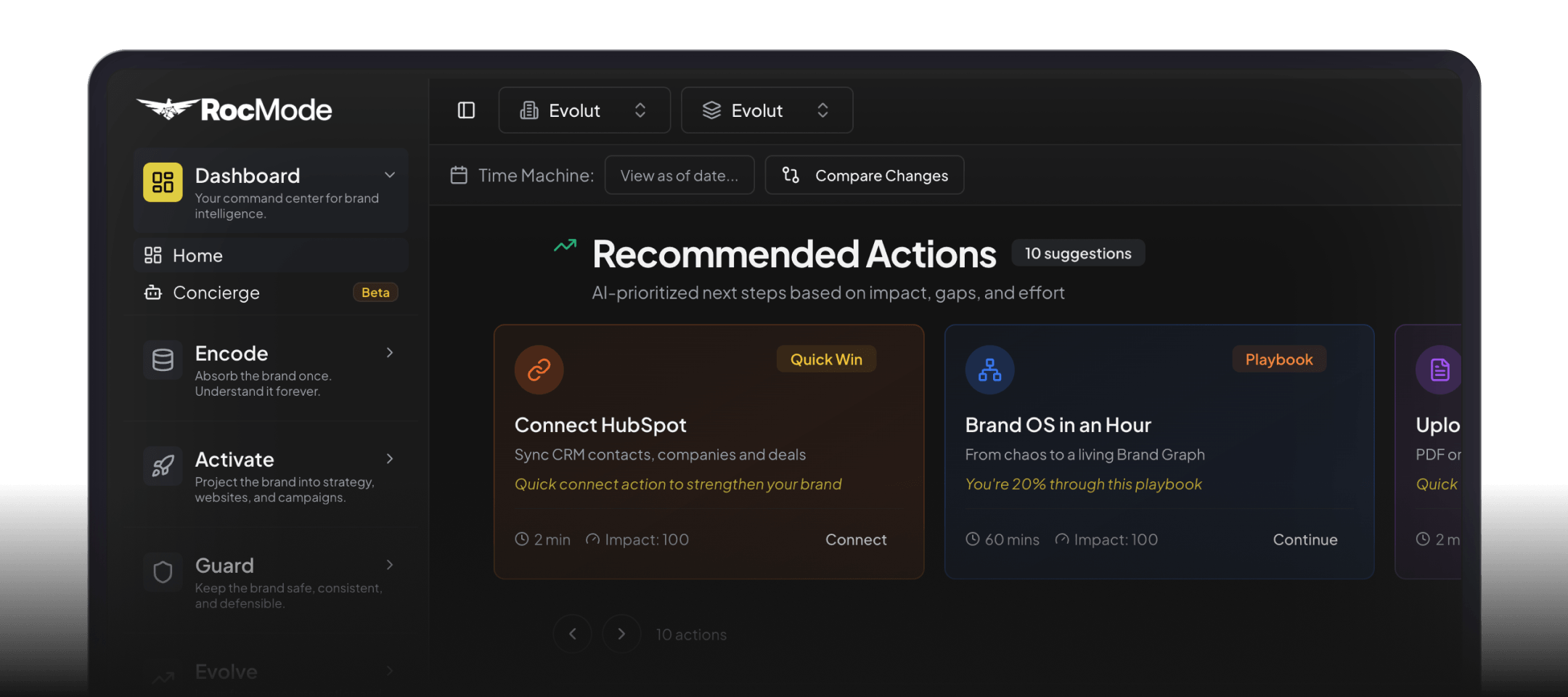Toggle the sidebar panel icon

coord(466,110)
